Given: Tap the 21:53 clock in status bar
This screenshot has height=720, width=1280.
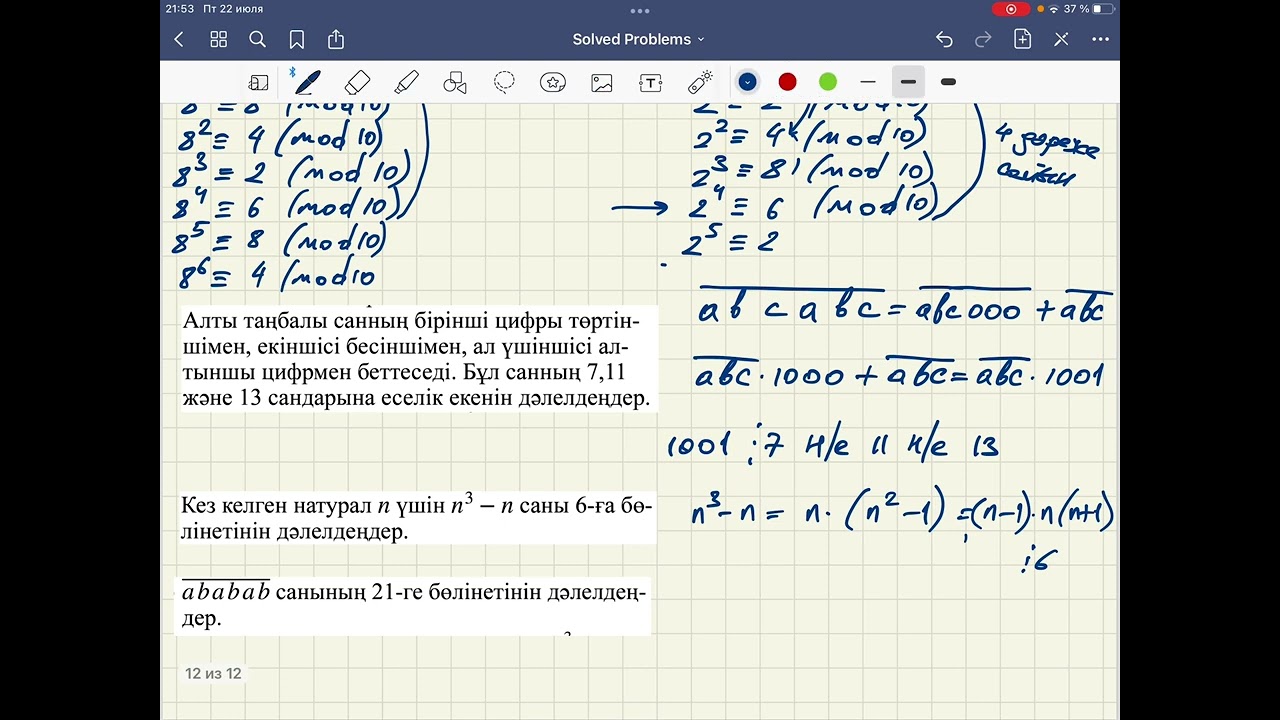Looking at the screenshot, I should (x=179, y=9).
